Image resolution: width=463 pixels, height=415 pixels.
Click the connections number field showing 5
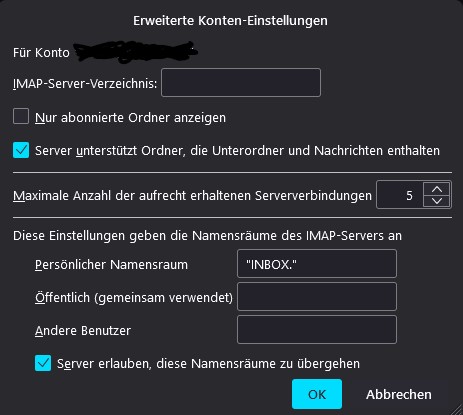tap(400, 195)
